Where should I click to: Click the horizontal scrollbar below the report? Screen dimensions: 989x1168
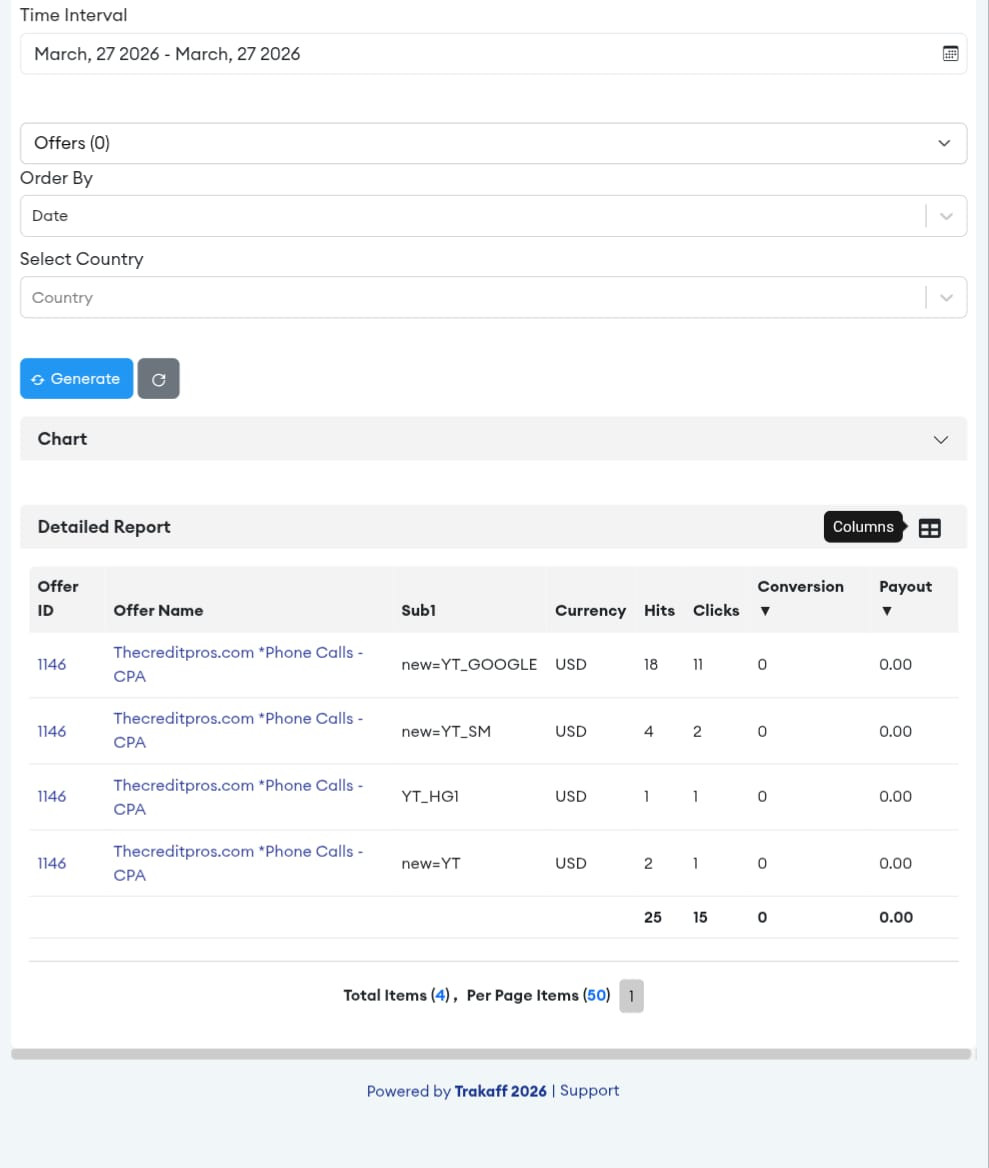[491, 1054]
